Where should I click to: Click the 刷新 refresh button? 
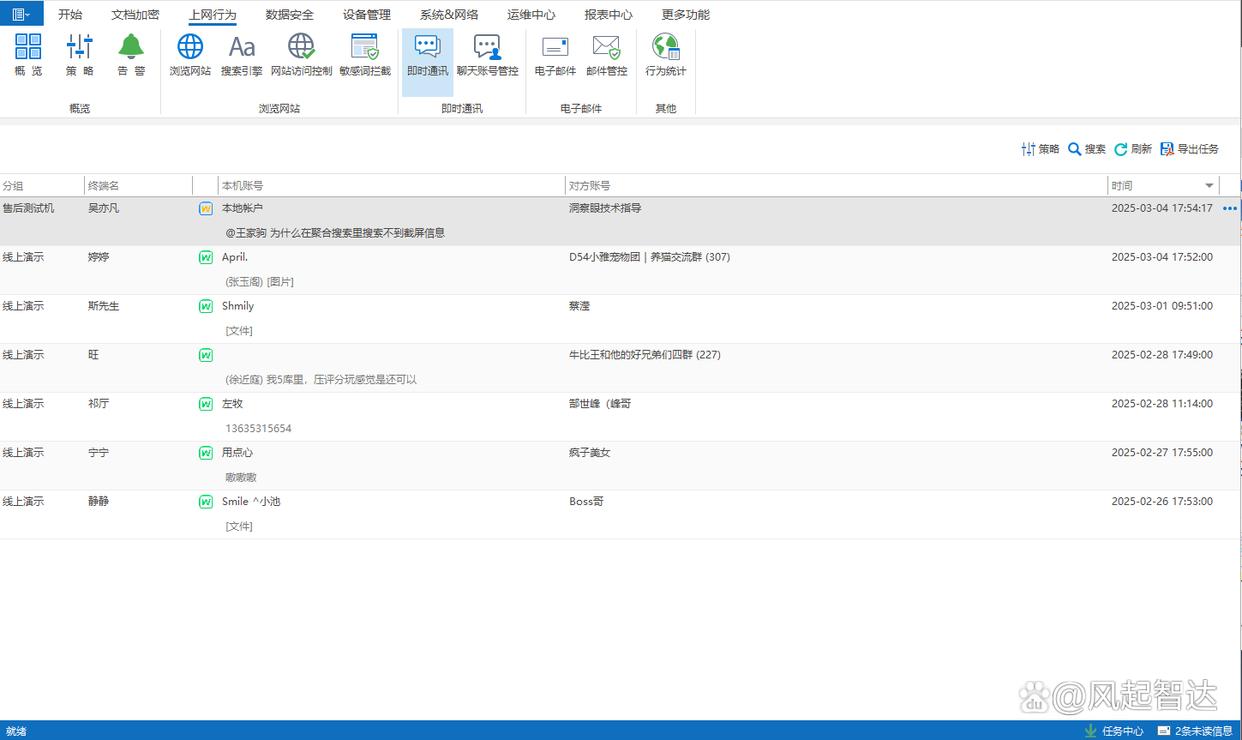[x=1133, y=149]
